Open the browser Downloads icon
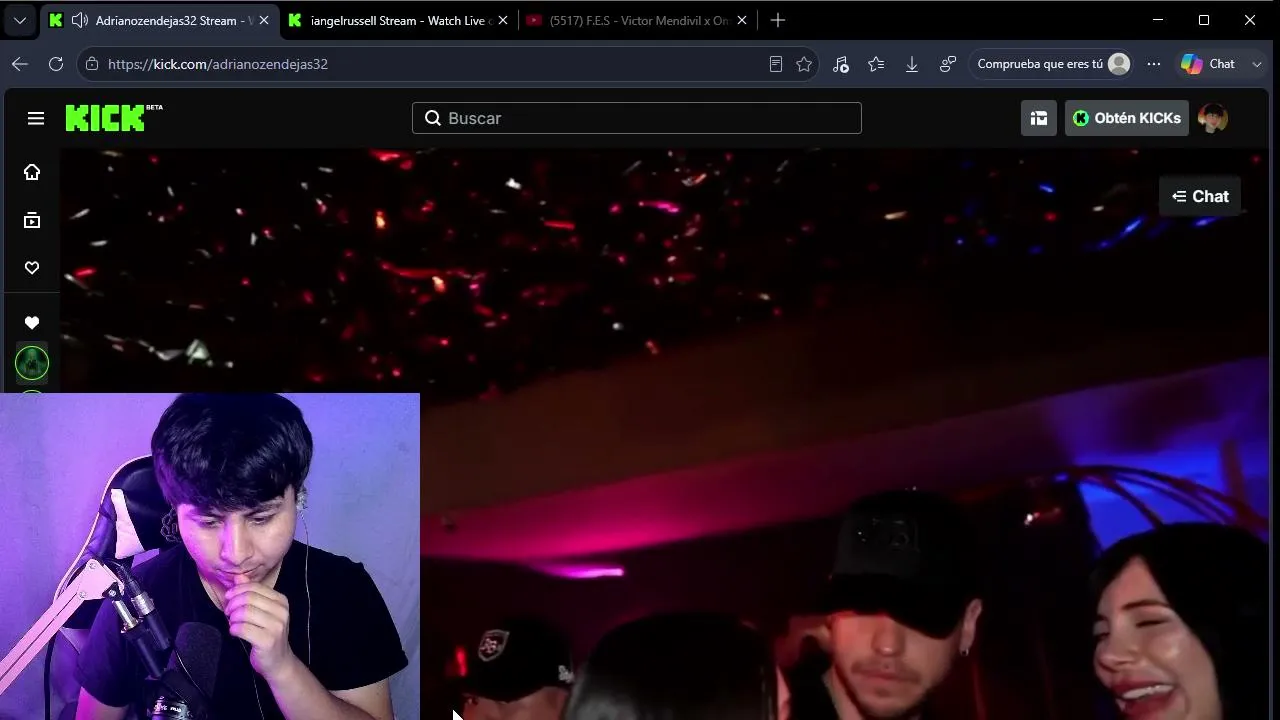This screenshot has height=720, width=1280. tap(912, 64)
